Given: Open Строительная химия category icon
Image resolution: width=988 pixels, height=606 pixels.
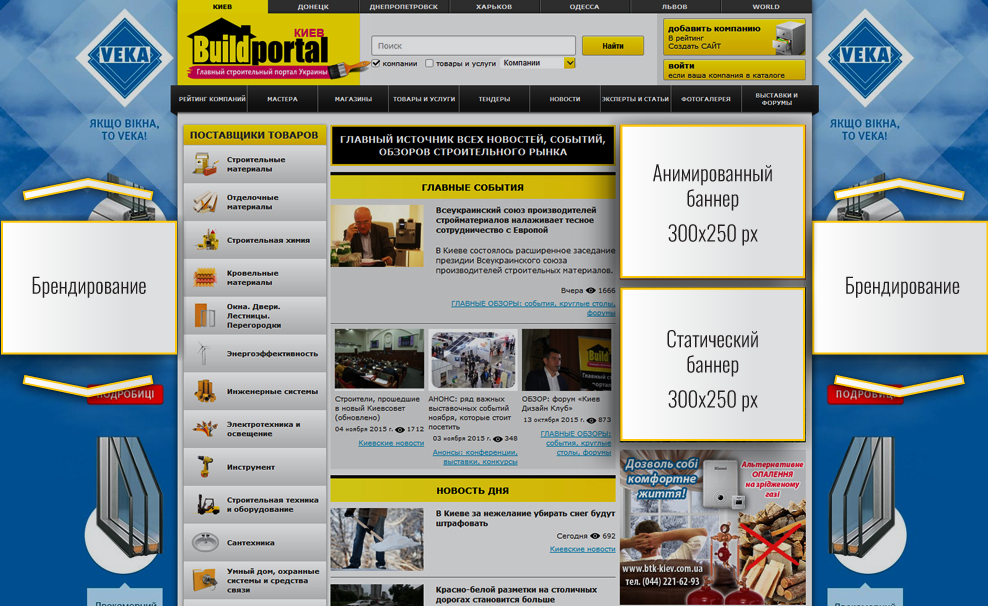Looking at the screenshot, I should (205, 239).
